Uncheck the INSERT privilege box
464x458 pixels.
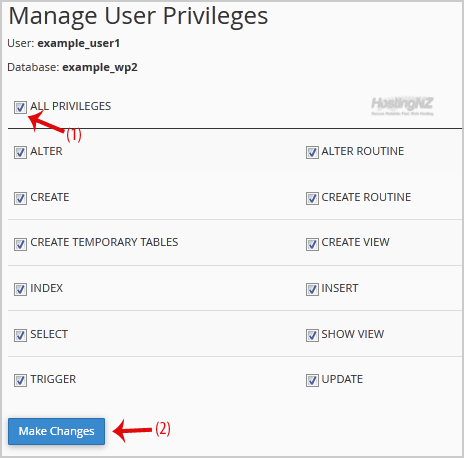pos(312,289)
